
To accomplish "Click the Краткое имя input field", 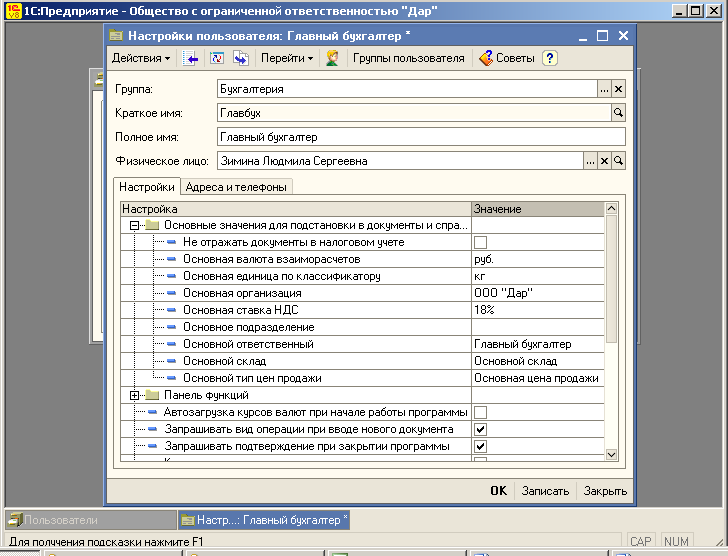I will [x=414, y=113].
